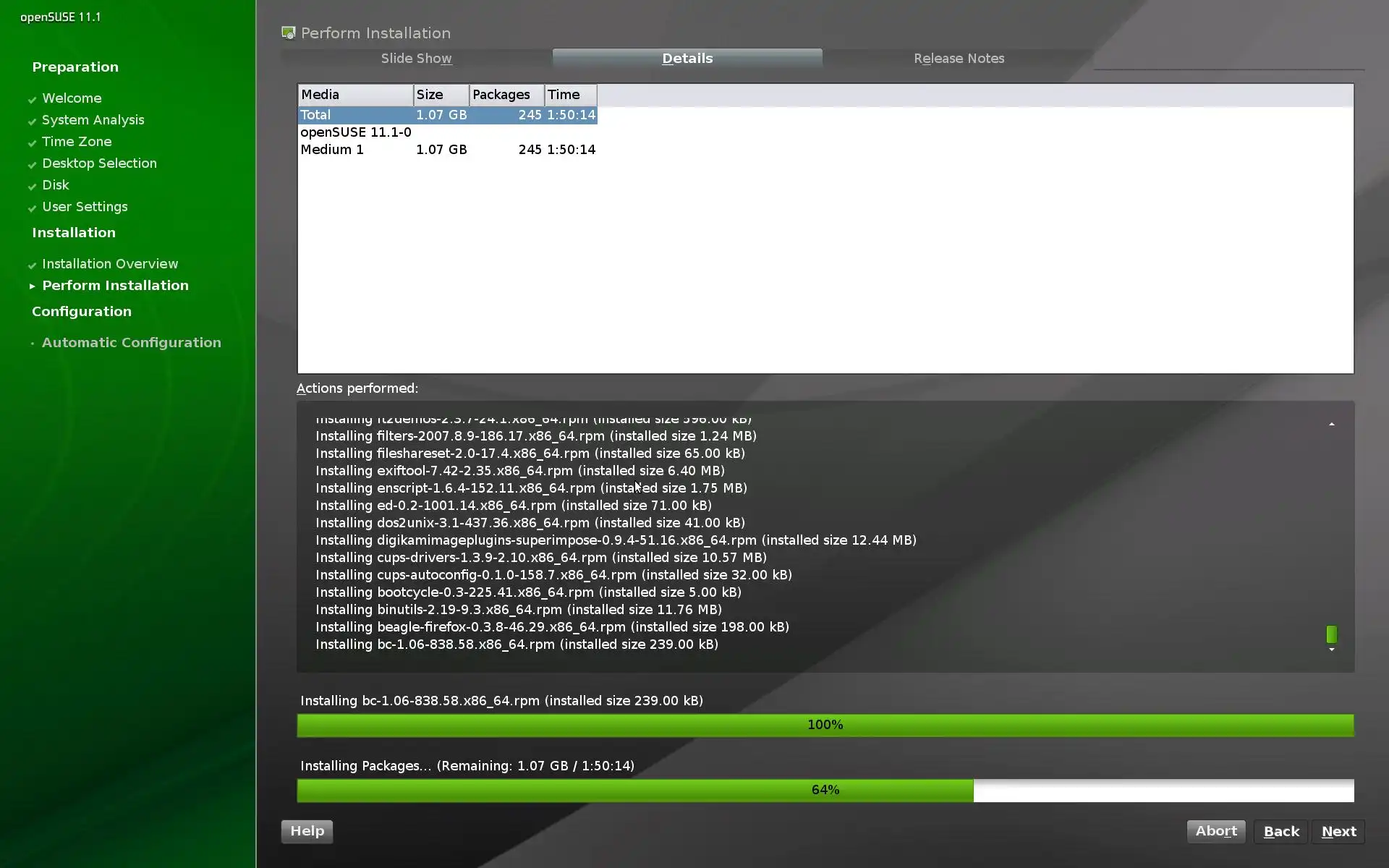1389x868 pixels.
Task: Click checkmark icon beside Time Zone
Action: (32, 142)
